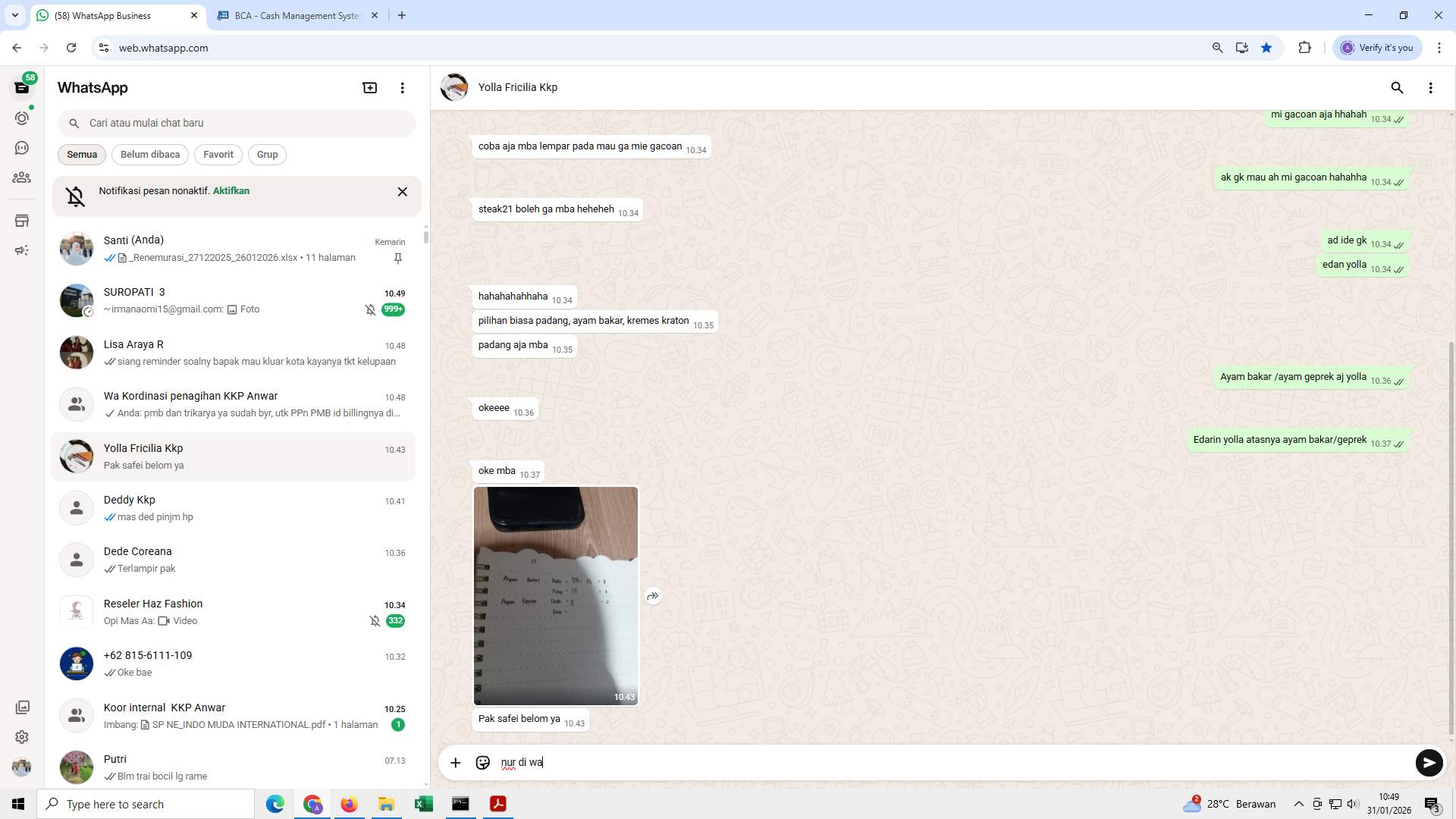Open the WhatsApp main menu
This screenshot has width=1456, height=819.
[403, 87]
